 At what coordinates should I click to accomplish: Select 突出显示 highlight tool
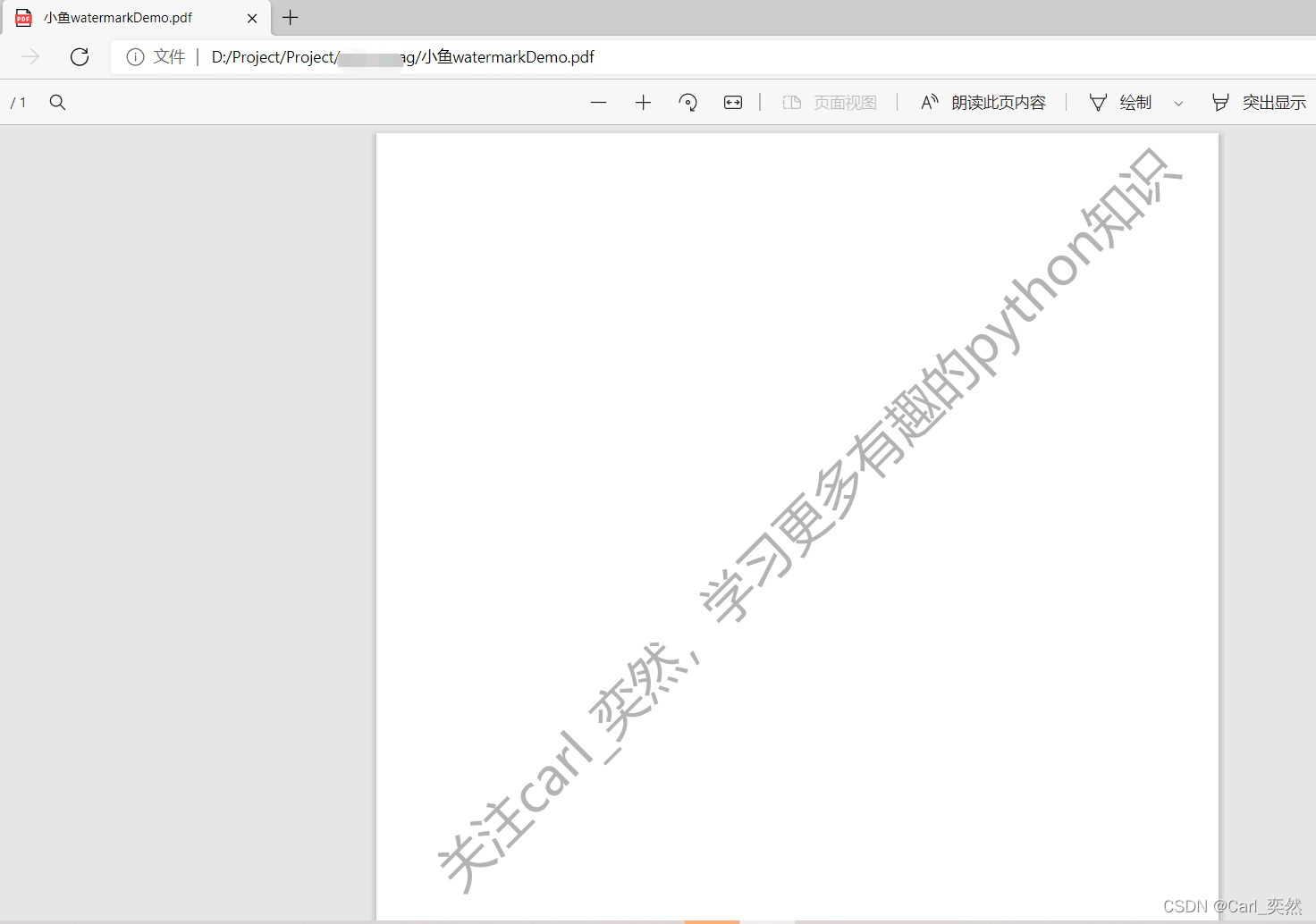click(1259, 103)
